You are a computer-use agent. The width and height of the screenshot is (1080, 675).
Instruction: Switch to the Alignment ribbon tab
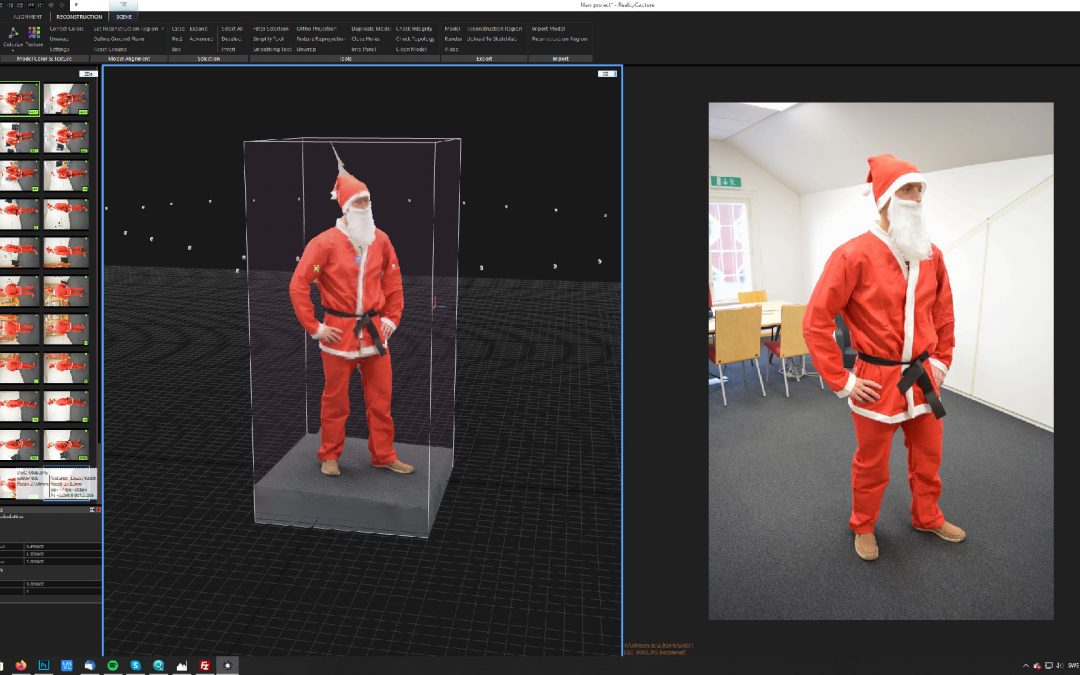coord(28,17)
